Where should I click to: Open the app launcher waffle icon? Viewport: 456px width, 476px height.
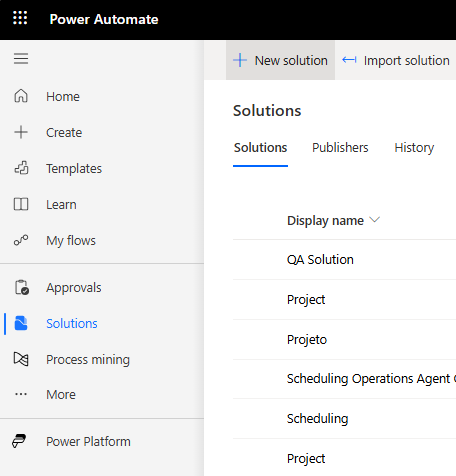(x=20, y=18)
